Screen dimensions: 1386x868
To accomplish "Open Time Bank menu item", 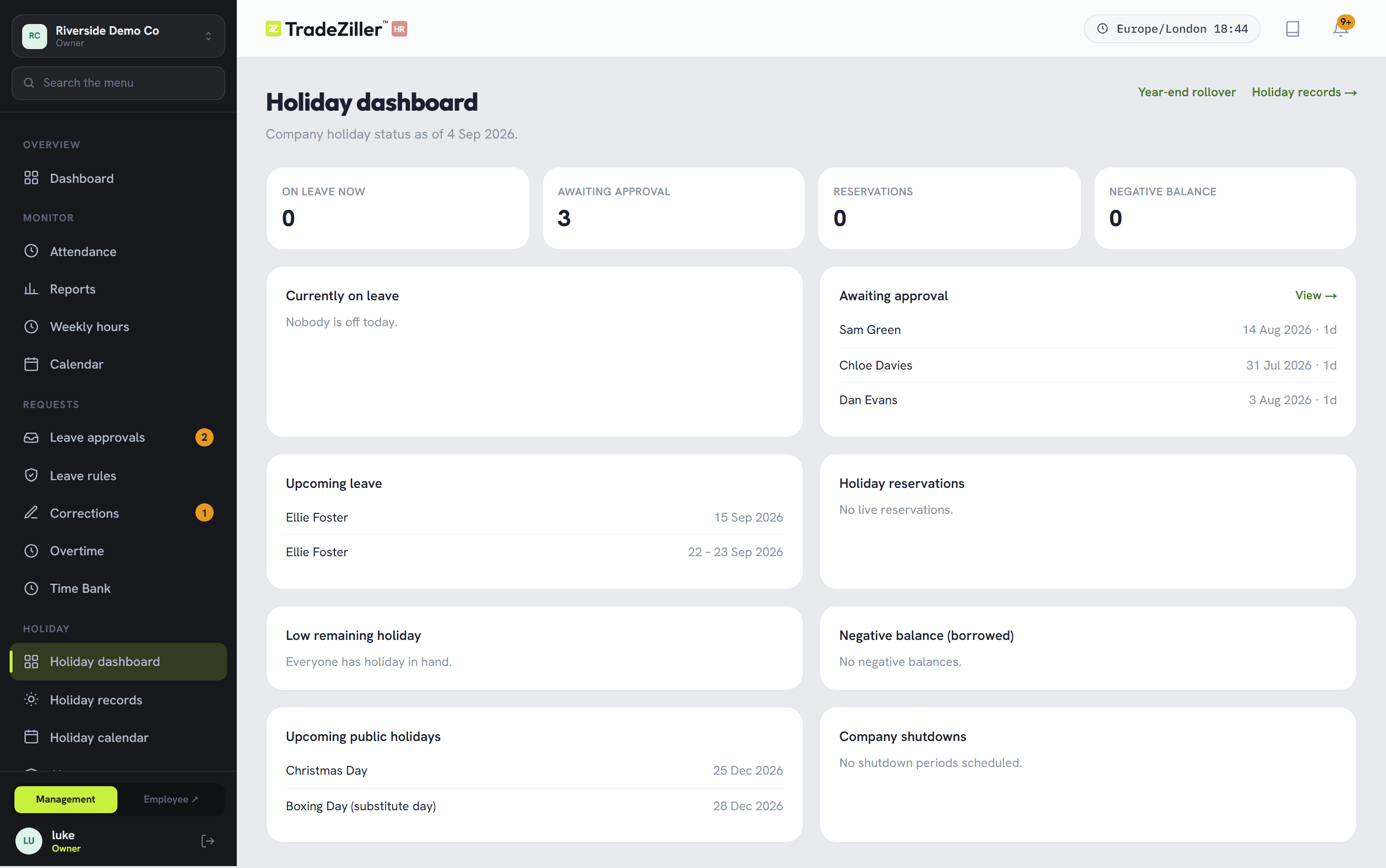I will [x=118, y=588].
